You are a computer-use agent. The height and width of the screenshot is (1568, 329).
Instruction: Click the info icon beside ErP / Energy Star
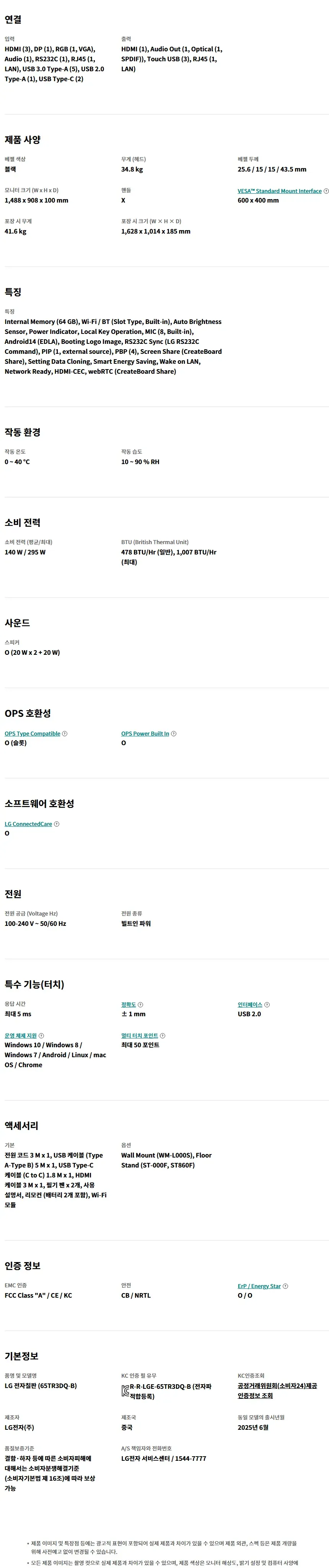coord(285,1286)
